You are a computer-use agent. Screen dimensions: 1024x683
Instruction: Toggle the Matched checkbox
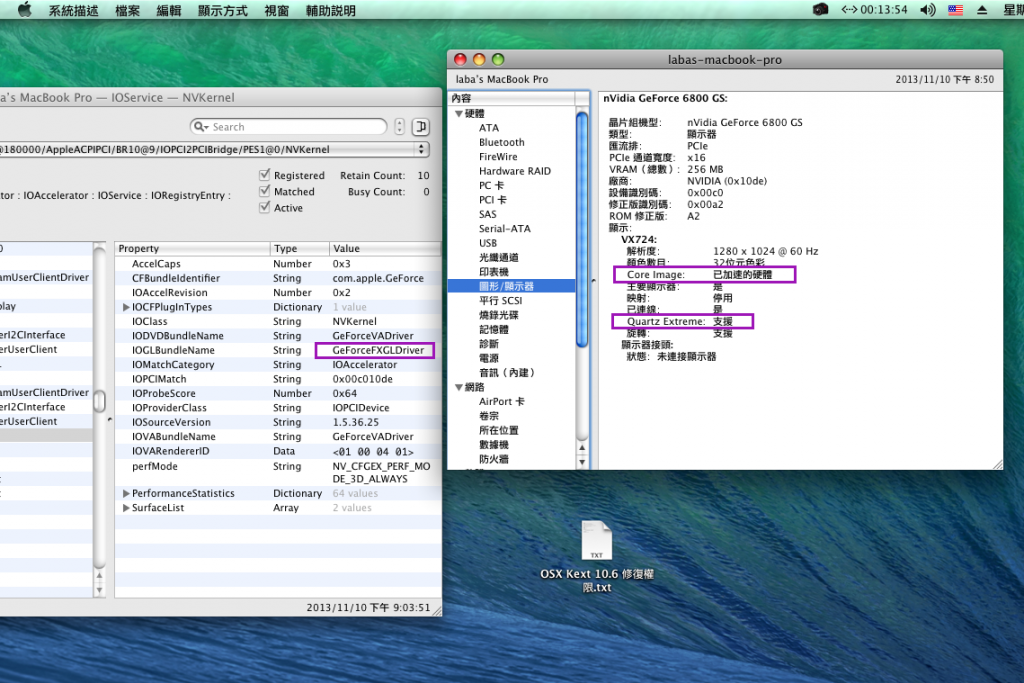264,191
